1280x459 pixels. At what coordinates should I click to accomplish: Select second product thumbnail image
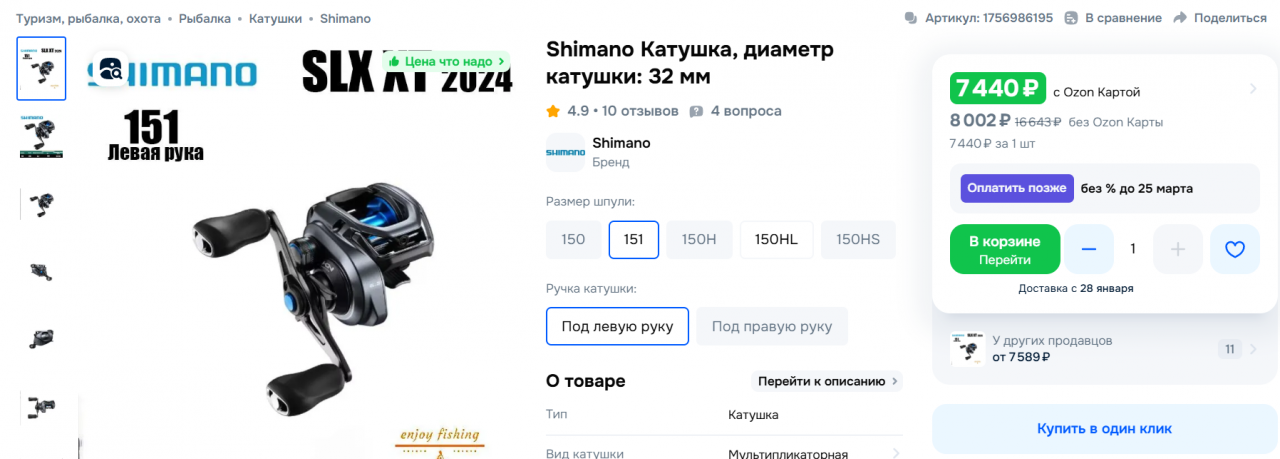point(41,136)
